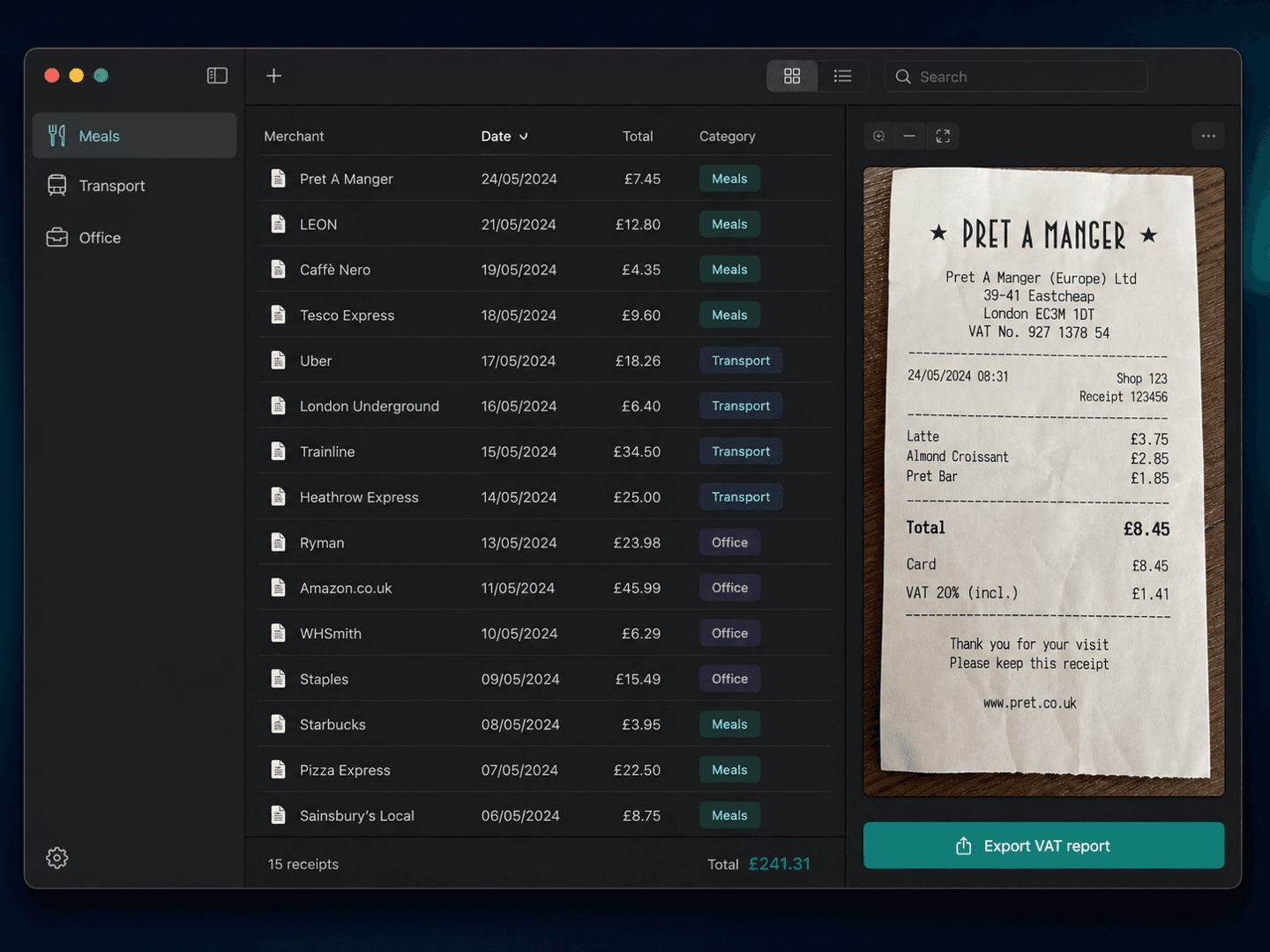Click document icon for Amazon.co.uk
Screen dimensions: 1270x952
click(x=279, y=588)
